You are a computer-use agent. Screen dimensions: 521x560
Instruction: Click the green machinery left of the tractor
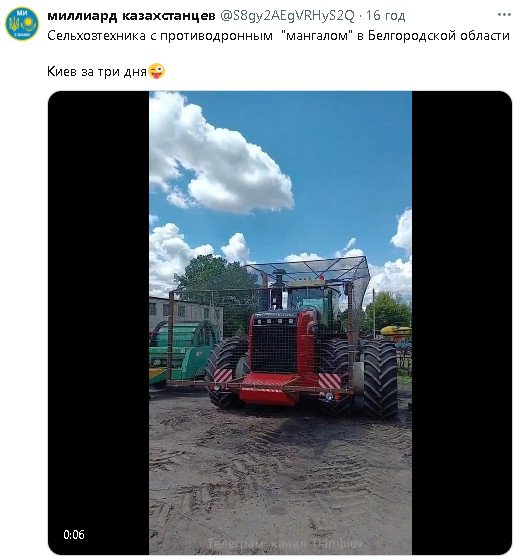[180, 354]
